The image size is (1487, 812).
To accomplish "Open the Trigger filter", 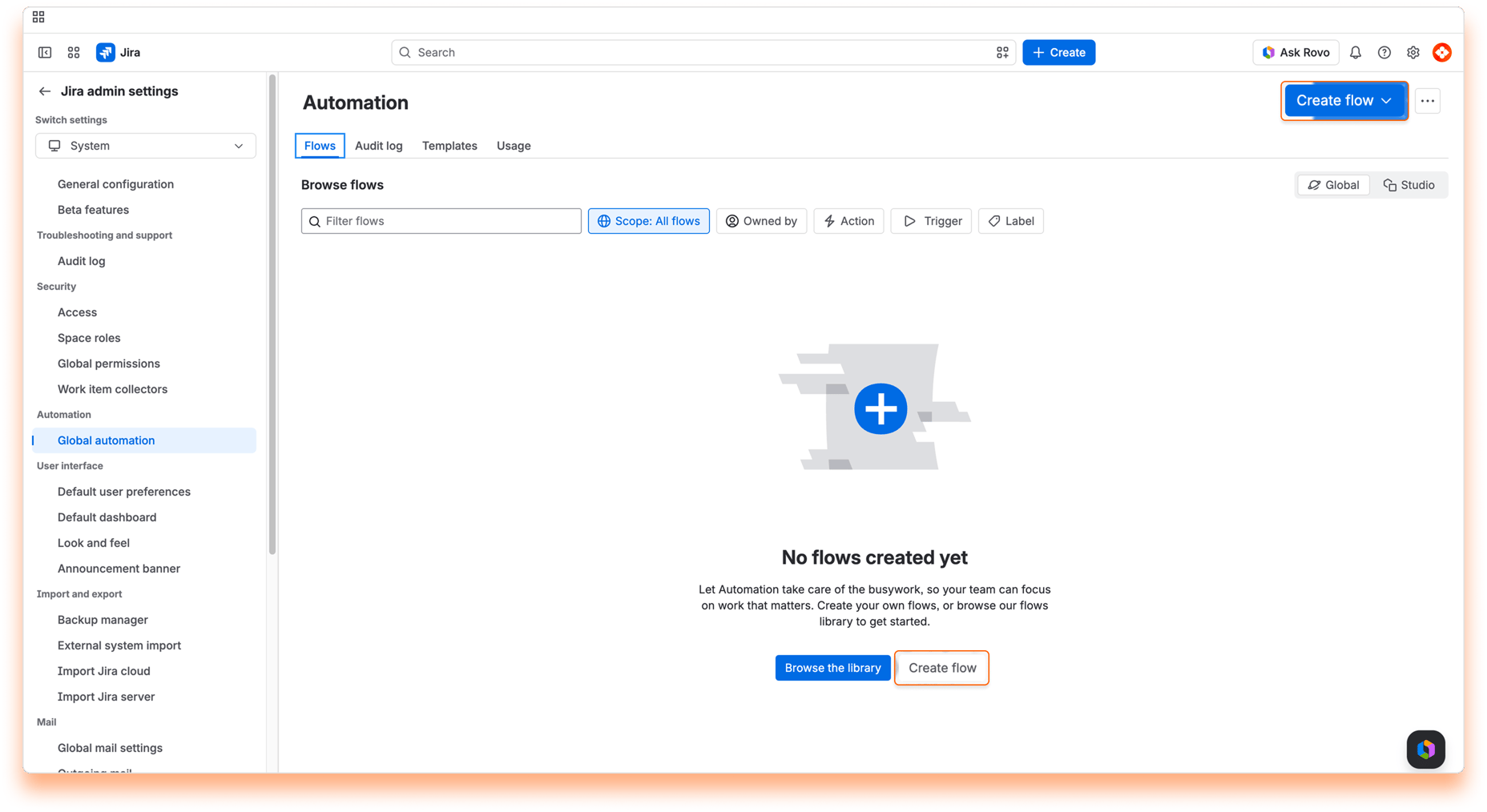I will [931, 221].
